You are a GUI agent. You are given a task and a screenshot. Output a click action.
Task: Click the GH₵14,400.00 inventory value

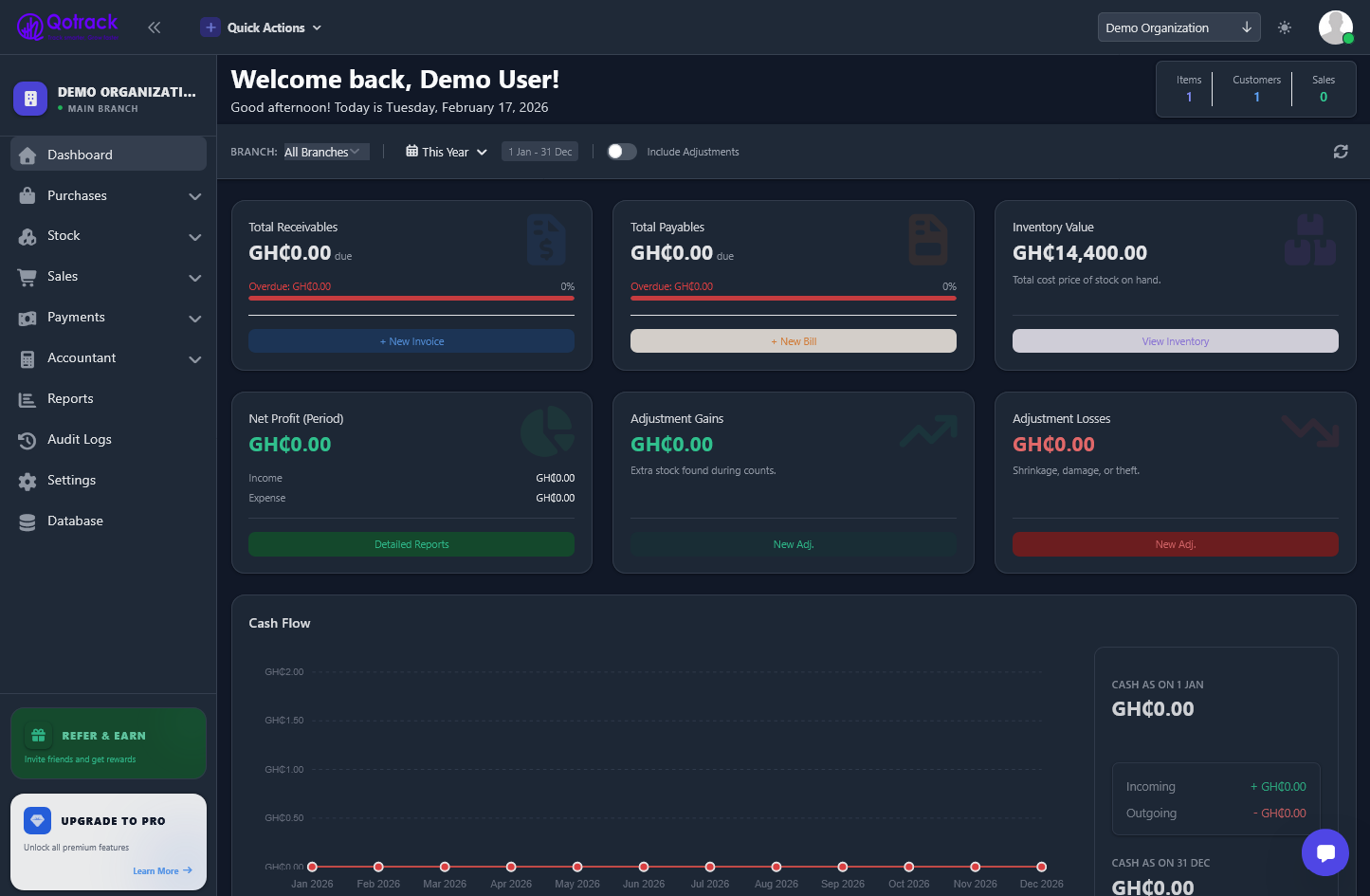[1080, 253]
